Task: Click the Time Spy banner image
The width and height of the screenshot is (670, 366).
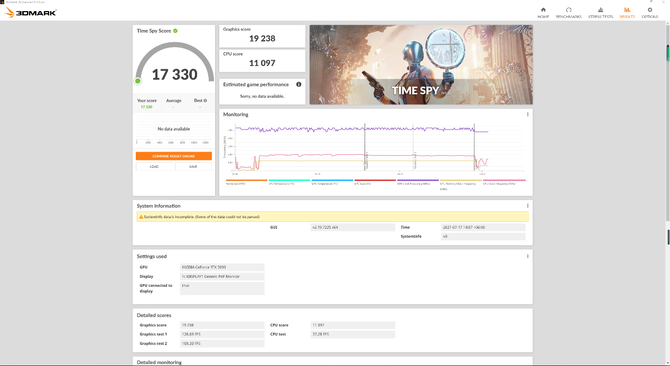Action: coord(421,64)
